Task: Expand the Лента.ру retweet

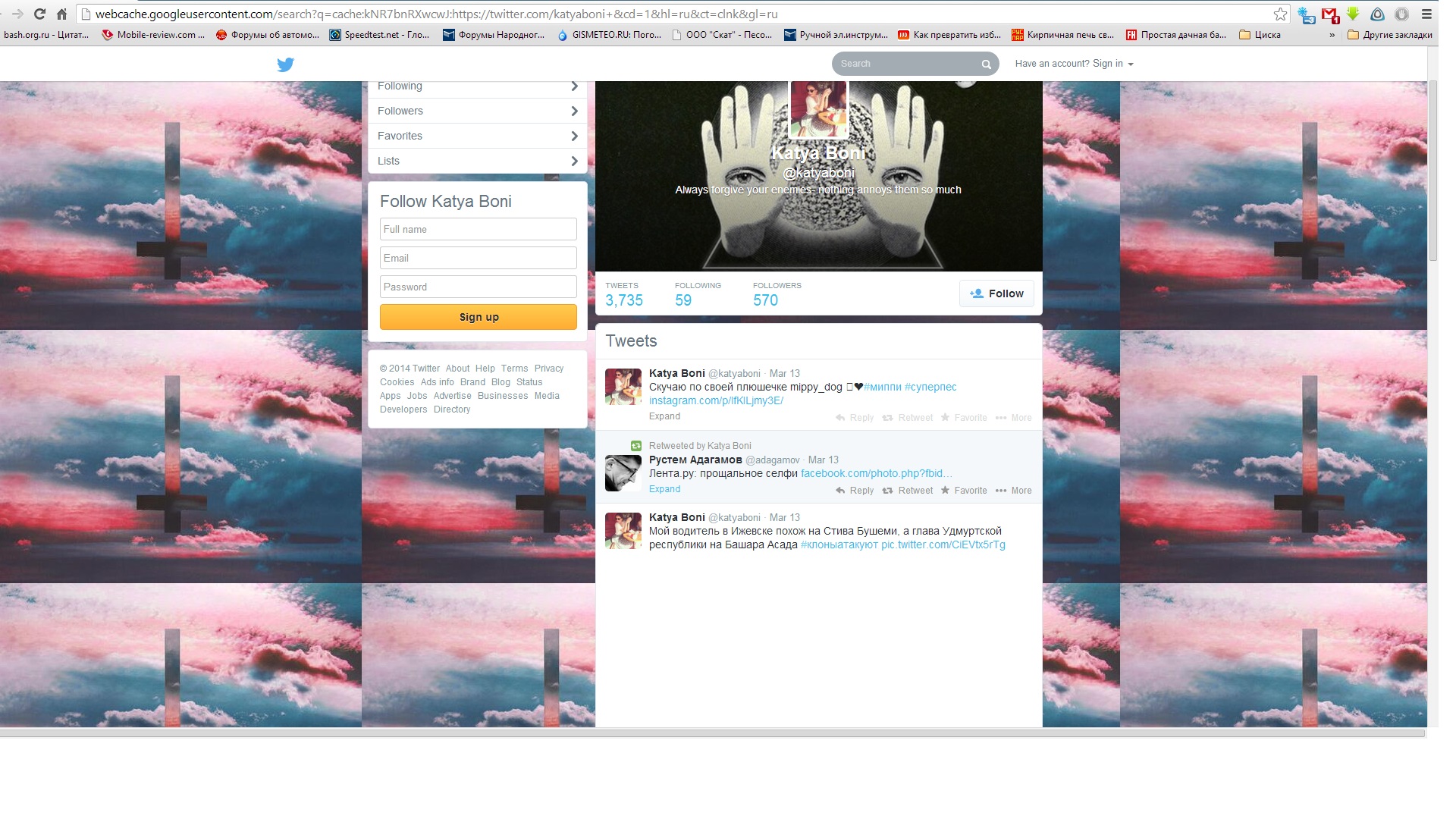Action: 664,489
